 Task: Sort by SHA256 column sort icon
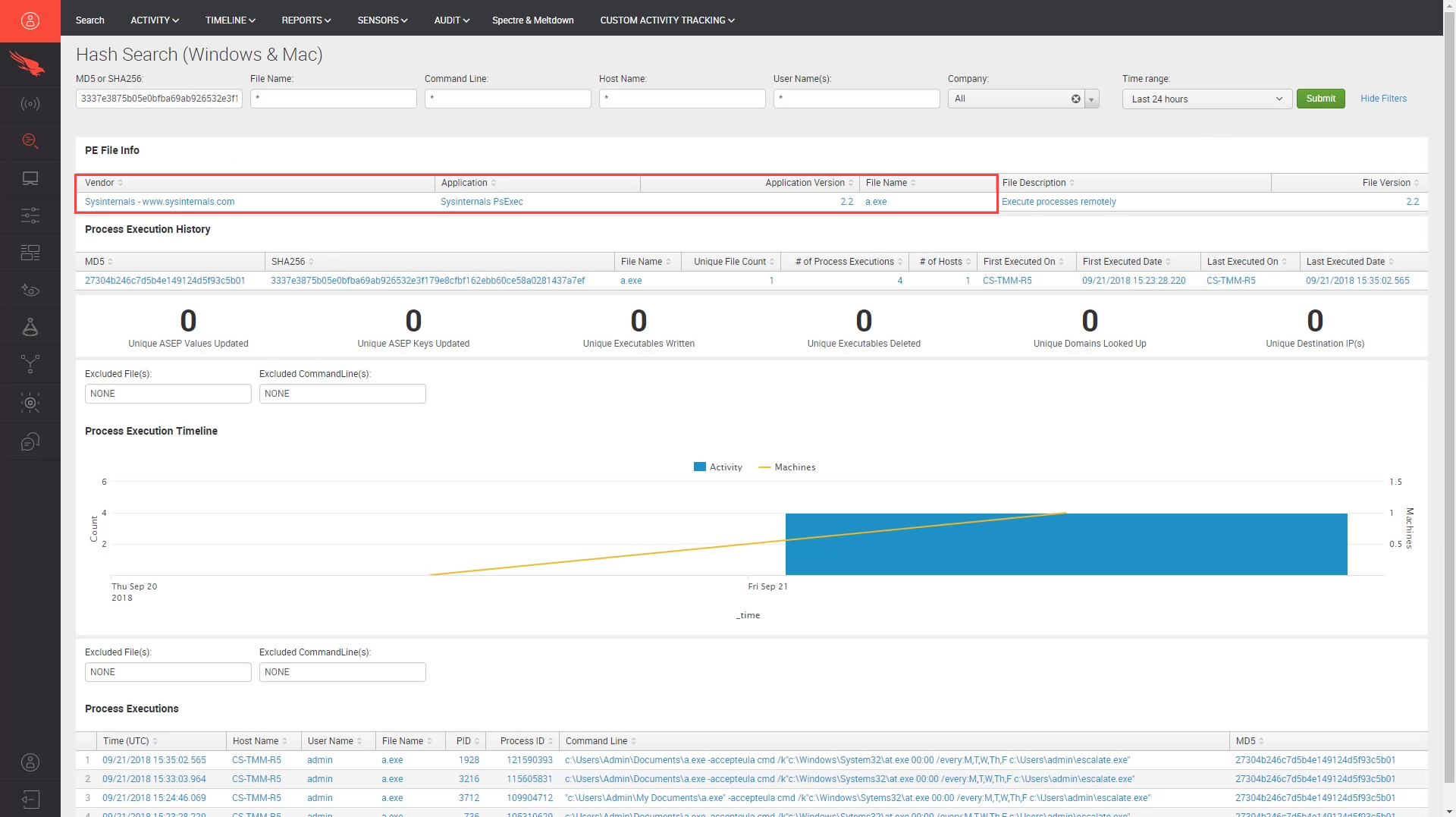coord(311,262)
